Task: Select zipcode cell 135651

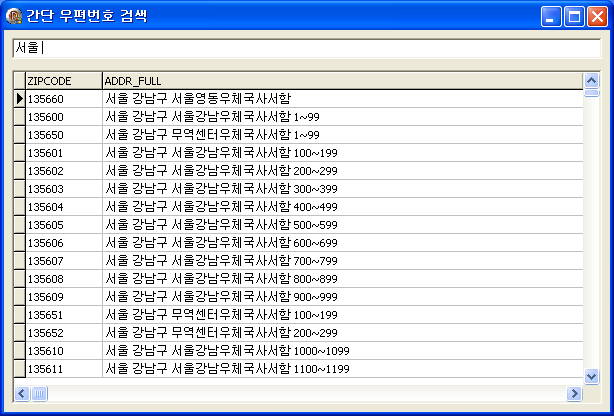Action: tap(64, 315)
